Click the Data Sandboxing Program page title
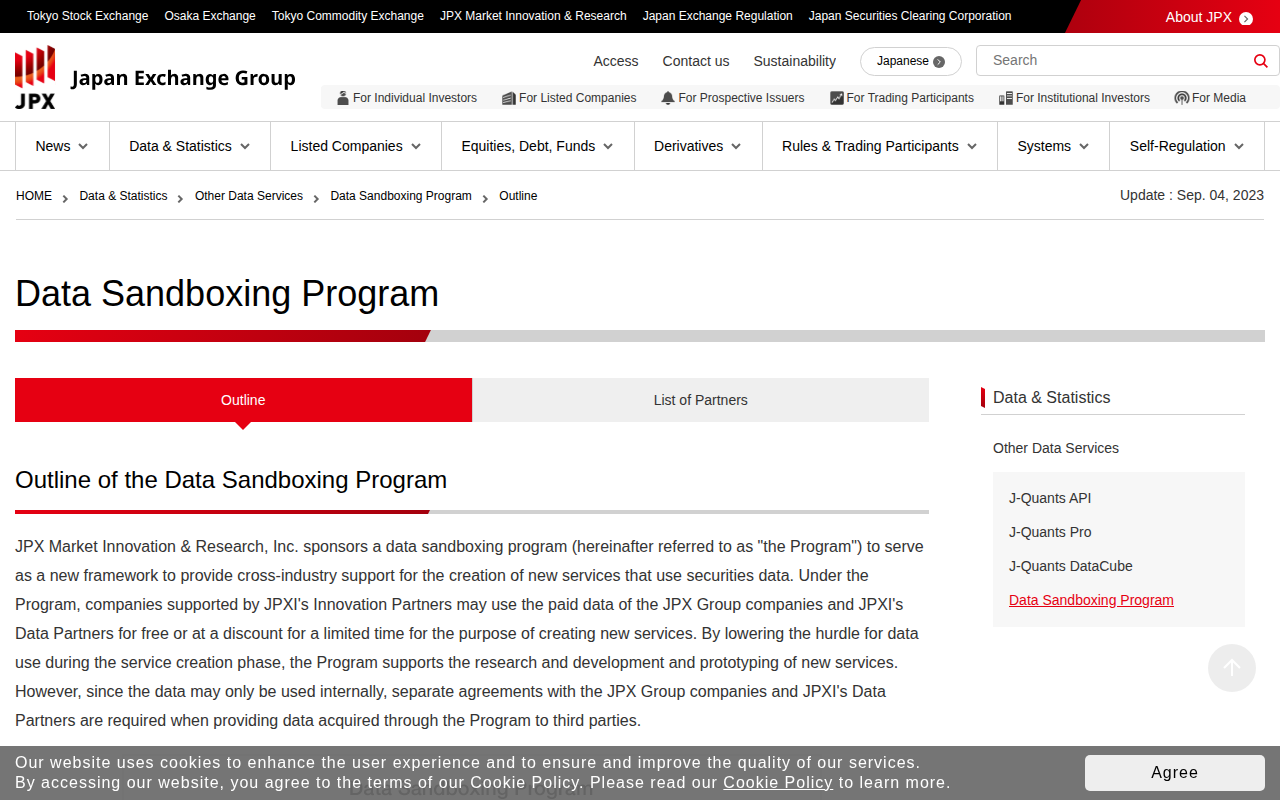This screenshot has width=1280, height=800. click(x=227, y=294)
